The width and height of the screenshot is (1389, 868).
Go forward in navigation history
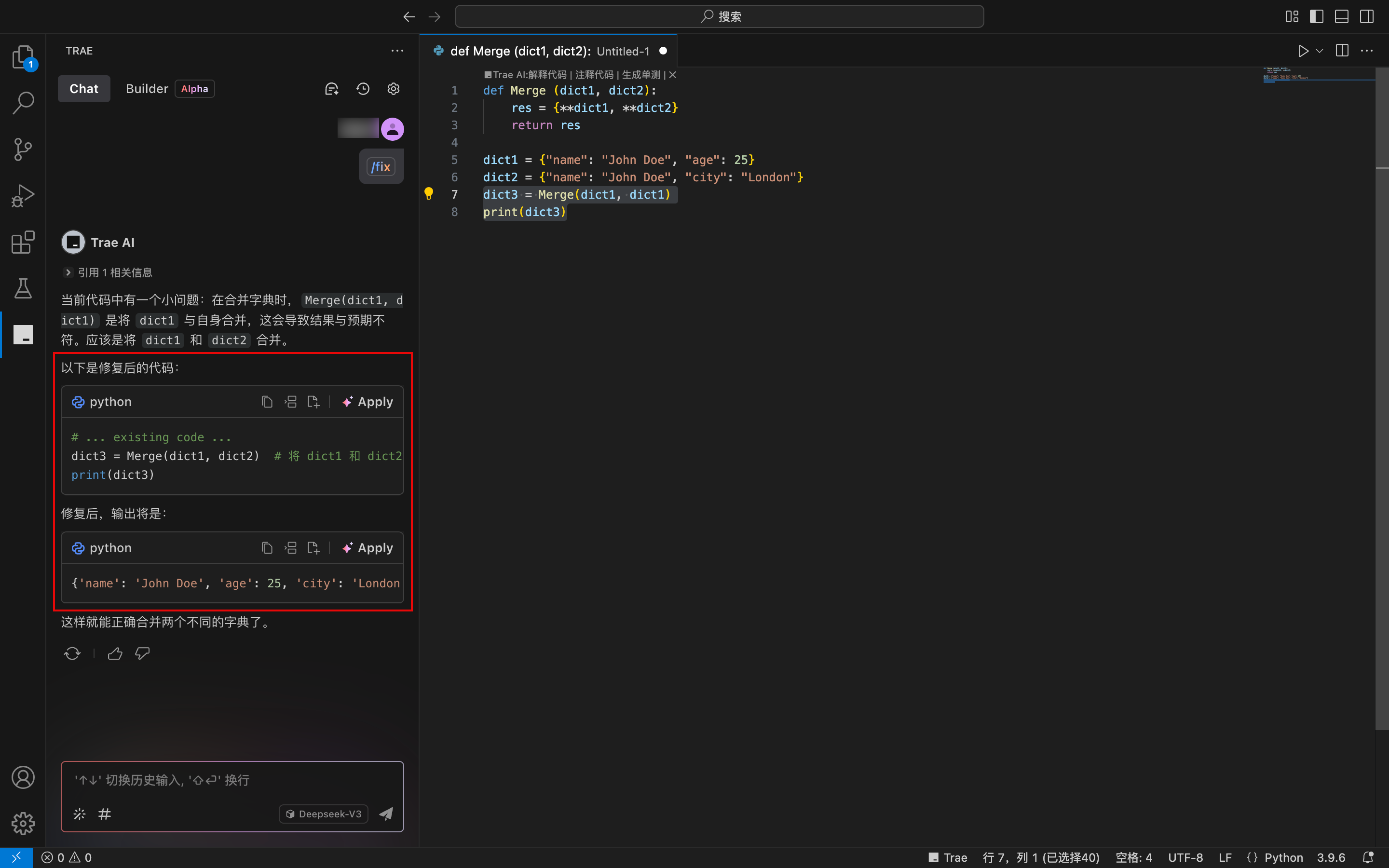[435, 17]
